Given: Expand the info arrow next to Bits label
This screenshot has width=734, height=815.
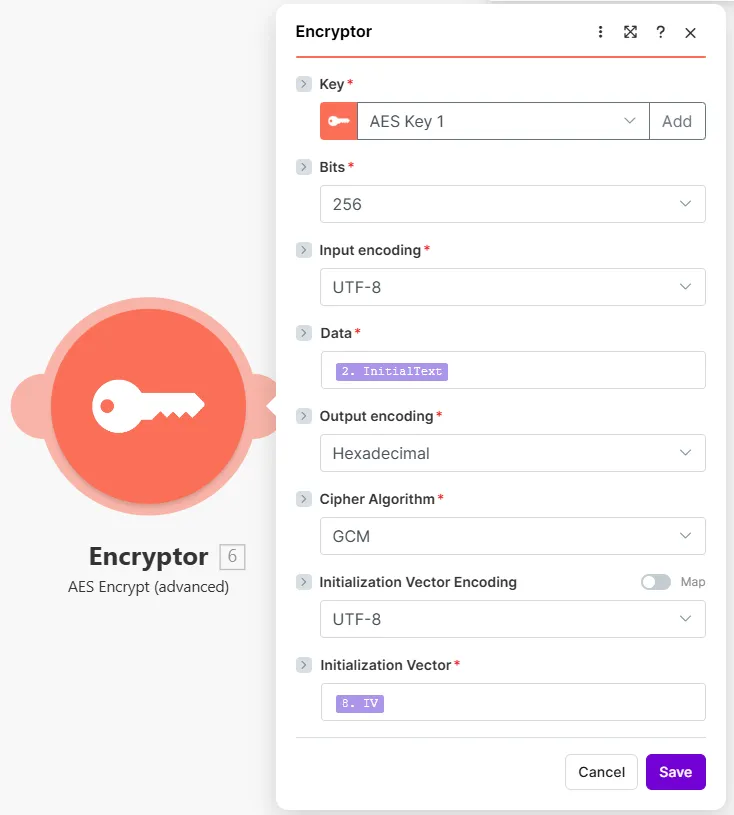Looking at the screenshot, I should tap(304, 167).
